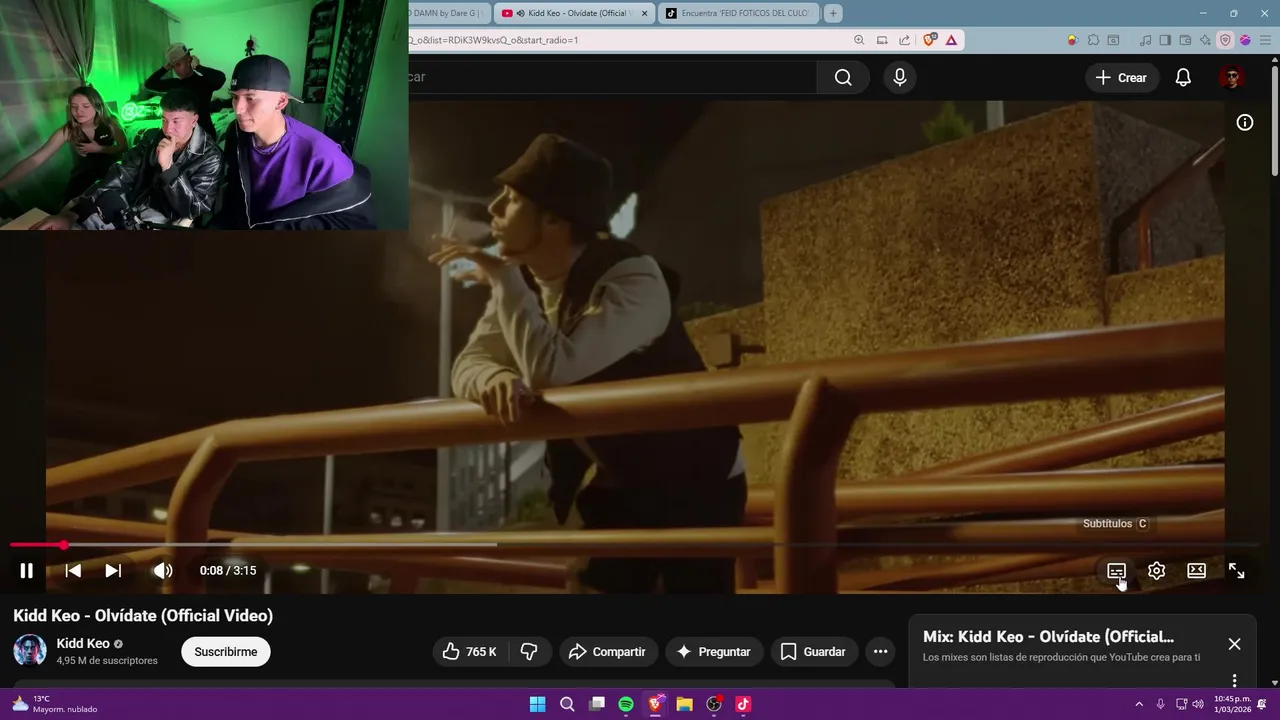Click the Compartir button
This screenshot has height=720, width=1280.
607,652
